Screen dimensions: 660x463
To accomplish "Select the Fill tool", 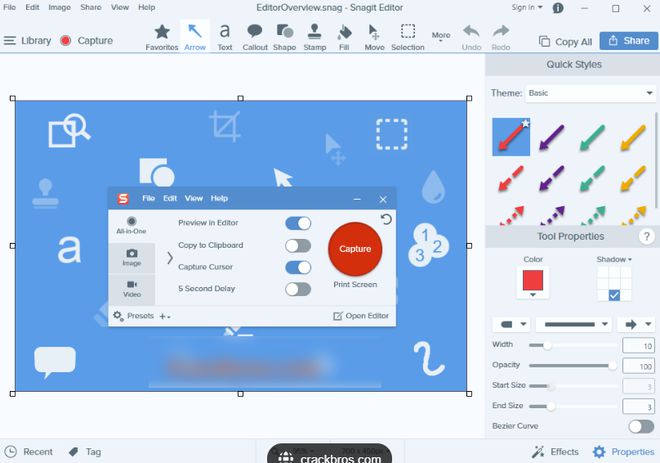I will click(x=344, y=37).
